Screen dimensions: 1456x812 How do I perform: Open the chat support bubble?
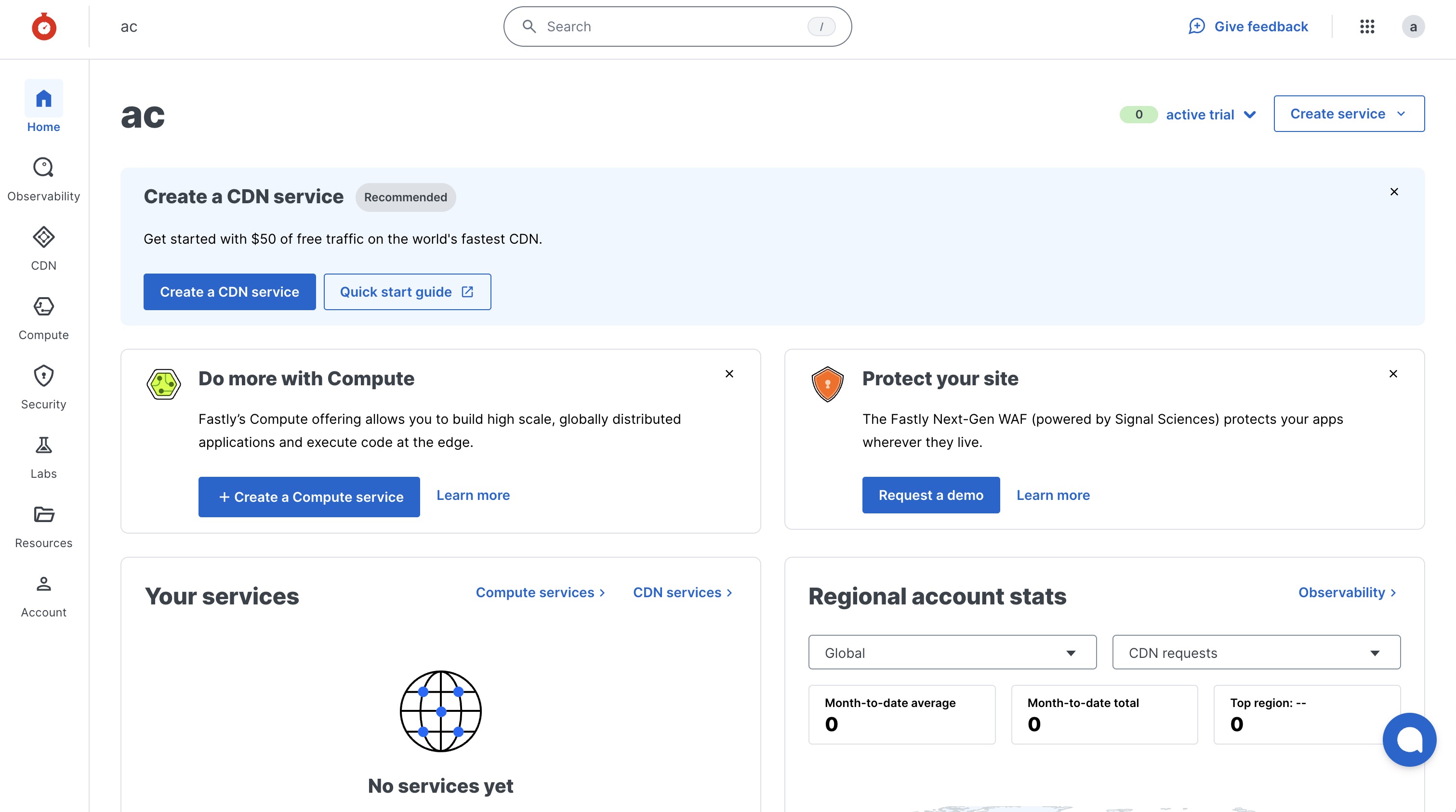pyautogui.click(x=1409, y=739)
